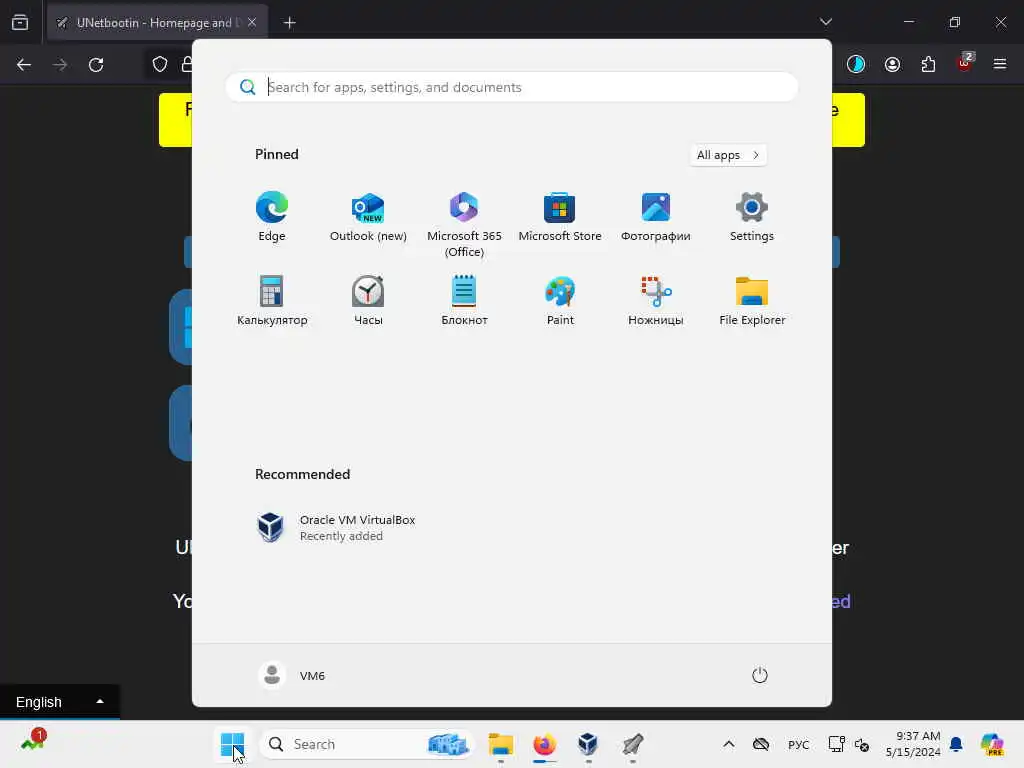Toggle the dark mode extension icon

[856, 64]
